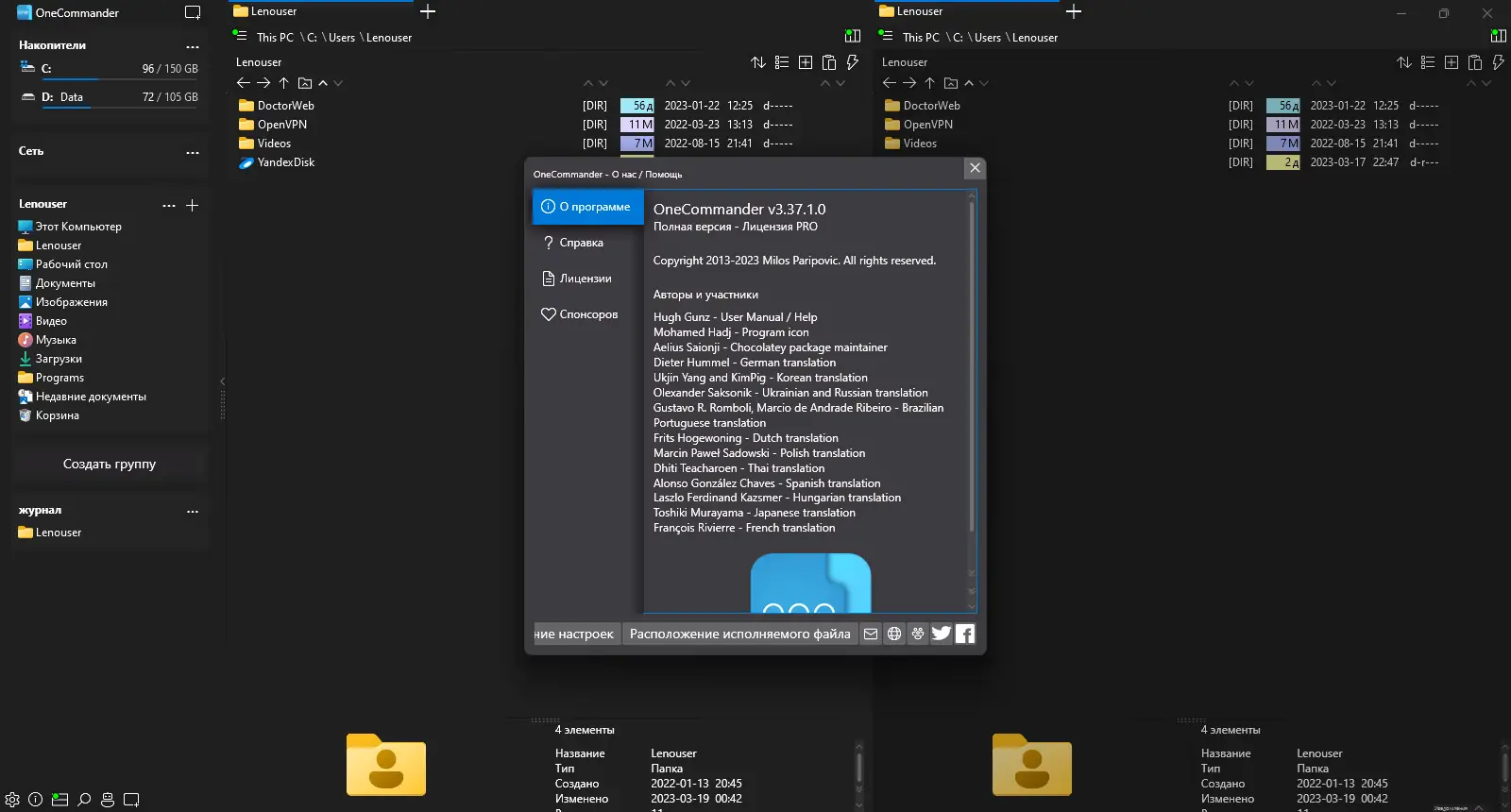Open the Facebook link in About dialog
This screenshot has width=1511, height=812.
[965, 634]
